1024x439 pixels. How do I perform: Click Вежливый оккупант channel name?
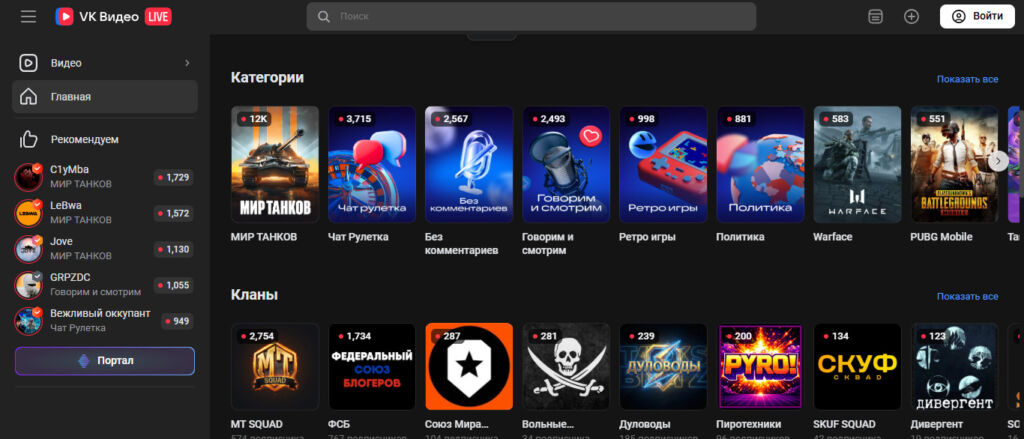click(100, 314)
